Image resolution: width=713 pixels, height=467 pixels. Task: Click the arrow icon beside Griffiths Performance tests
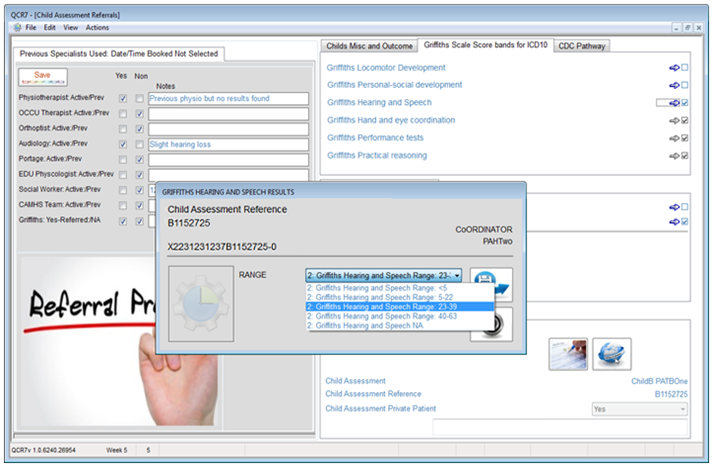click(674, 138)
